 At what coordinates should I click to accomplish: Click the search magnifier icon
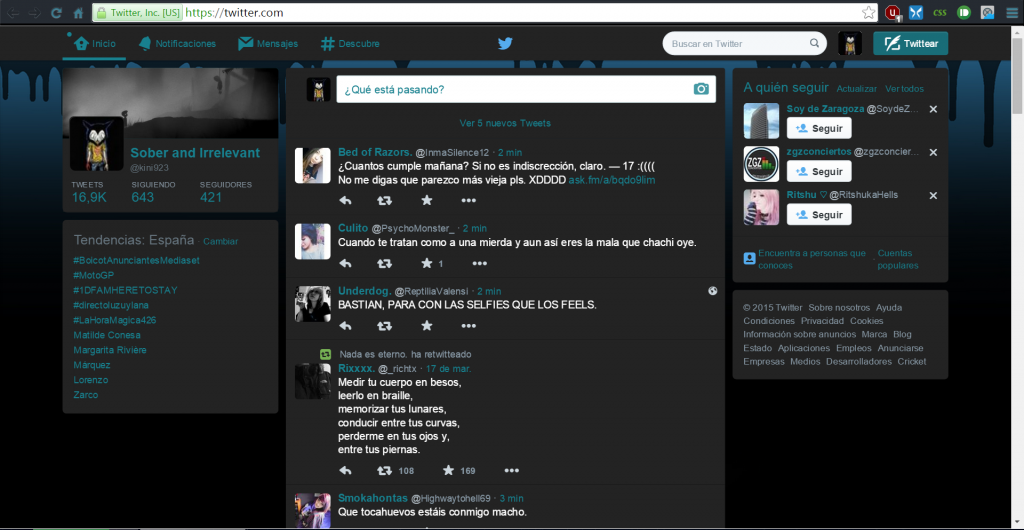[814, 44]
